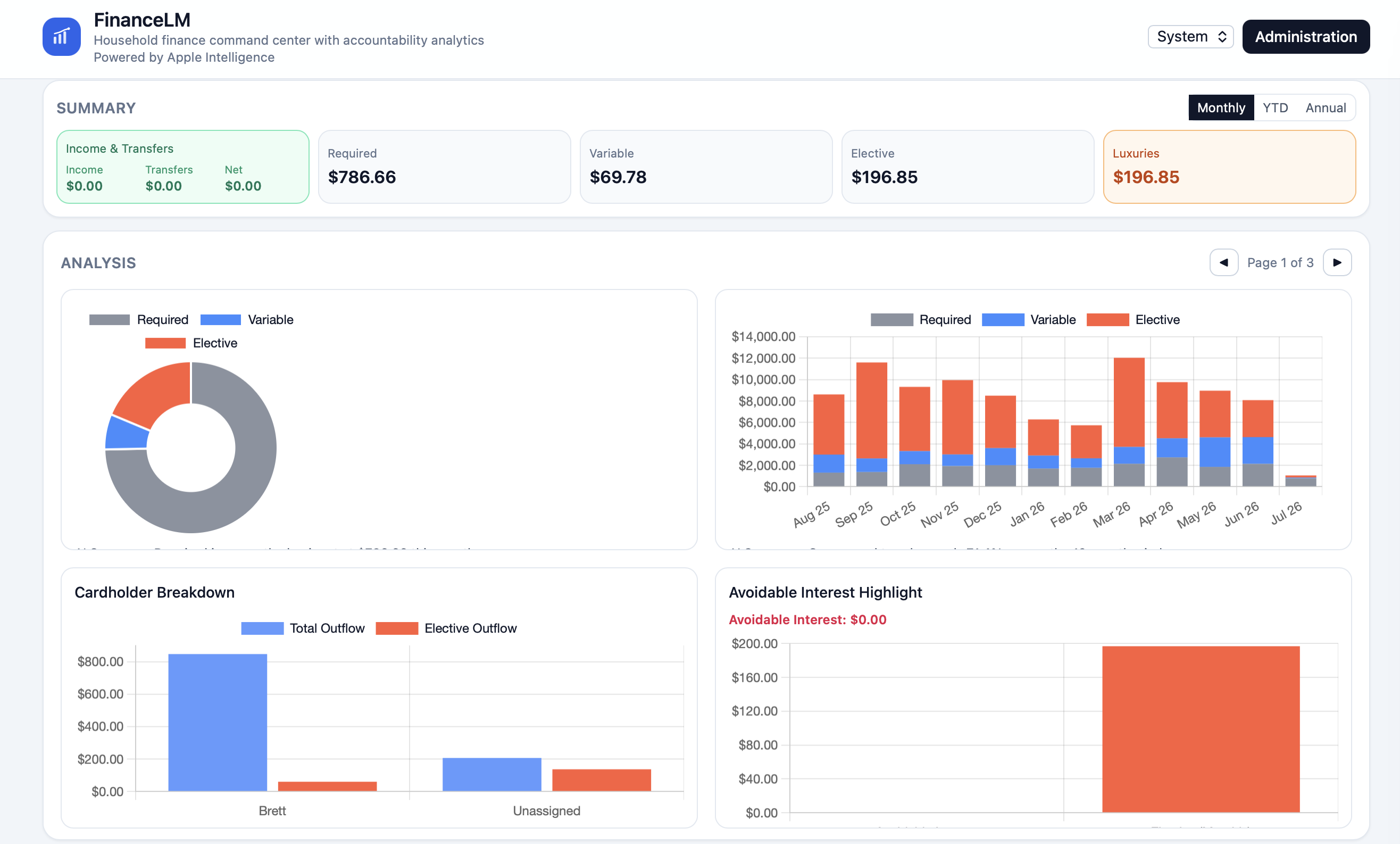Toggle Required legend in donut chart
The width and height of the screenshot is (1400, 844).
point(139,319)
